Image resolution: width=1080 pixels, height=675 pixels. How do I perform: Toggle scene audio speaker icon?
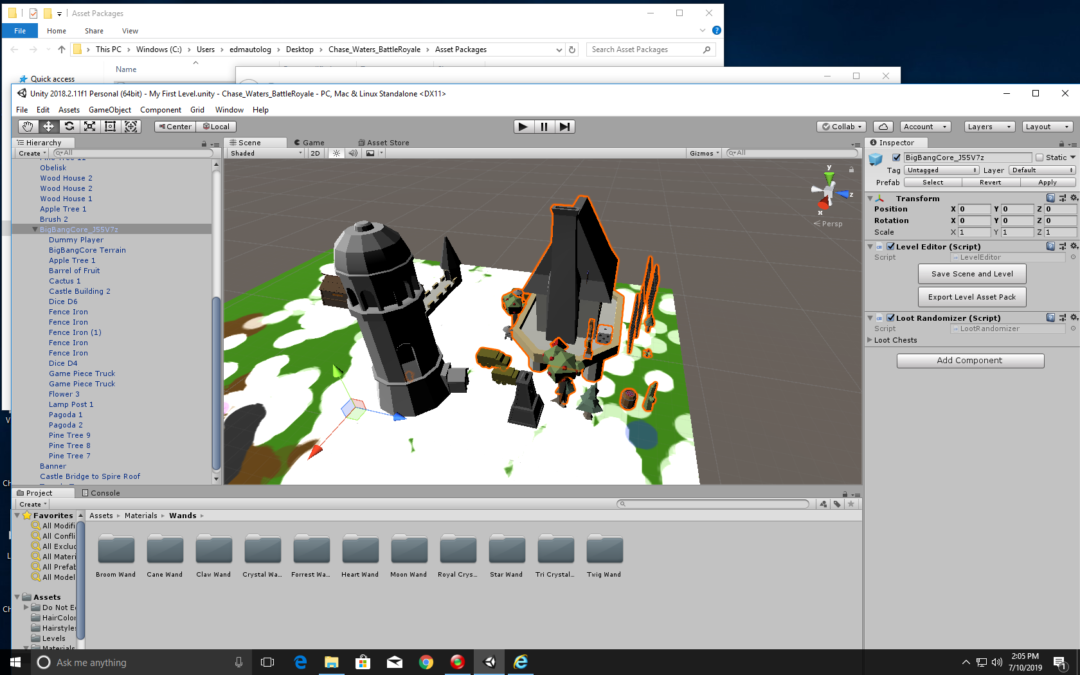[353, 153]
